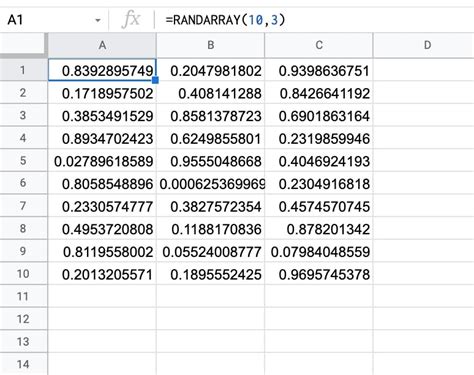
Task: Select cell containing 0.2304916818
Action: [x=319, y=183]
